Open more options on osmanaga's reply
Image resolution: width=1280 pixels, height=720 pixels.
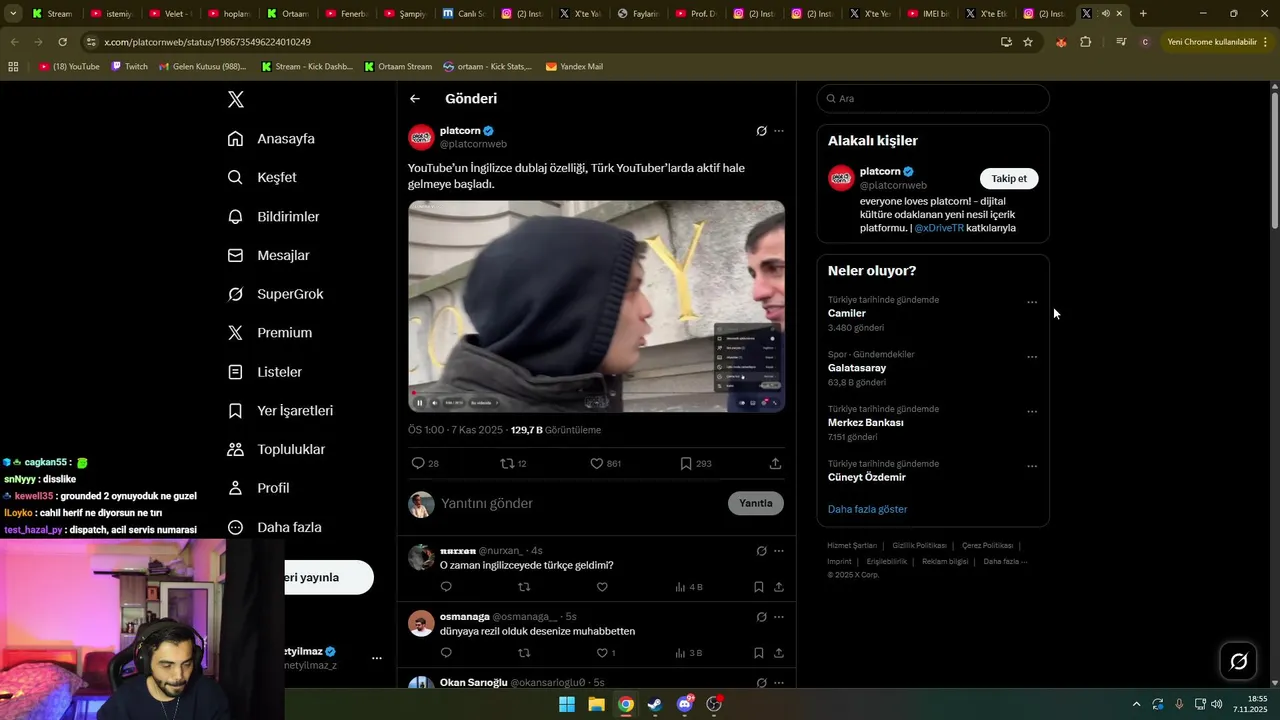[779, 617]
